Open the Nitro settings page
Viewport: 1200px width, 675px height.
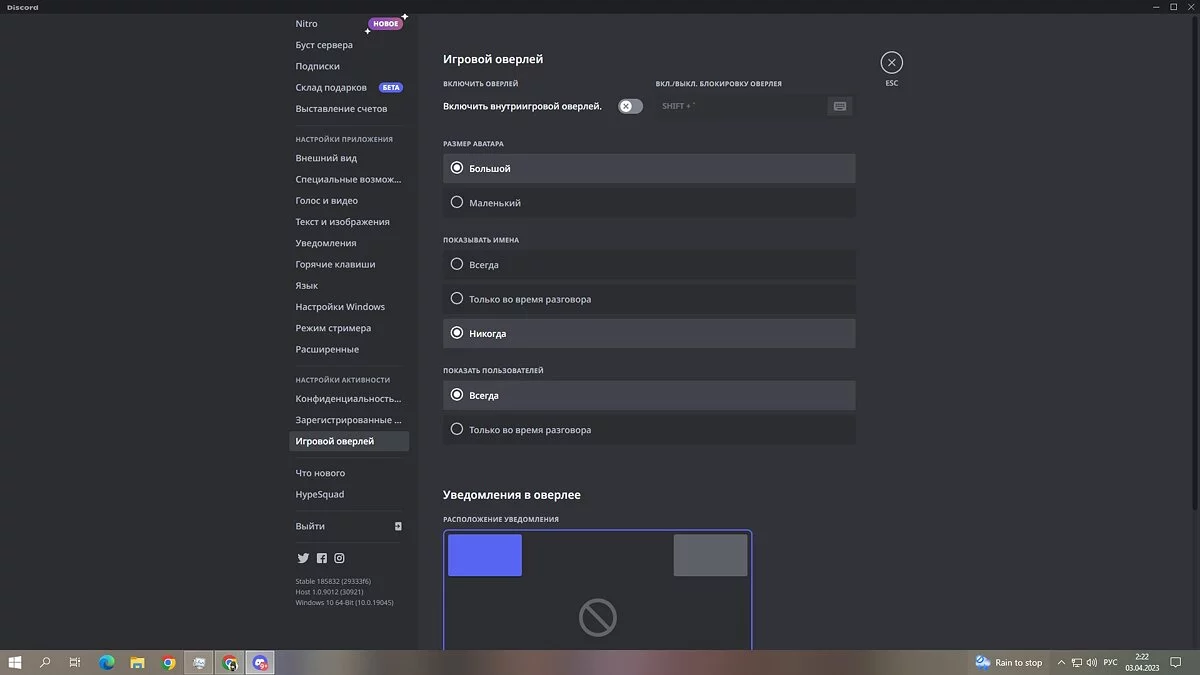(x=307, y=24)
